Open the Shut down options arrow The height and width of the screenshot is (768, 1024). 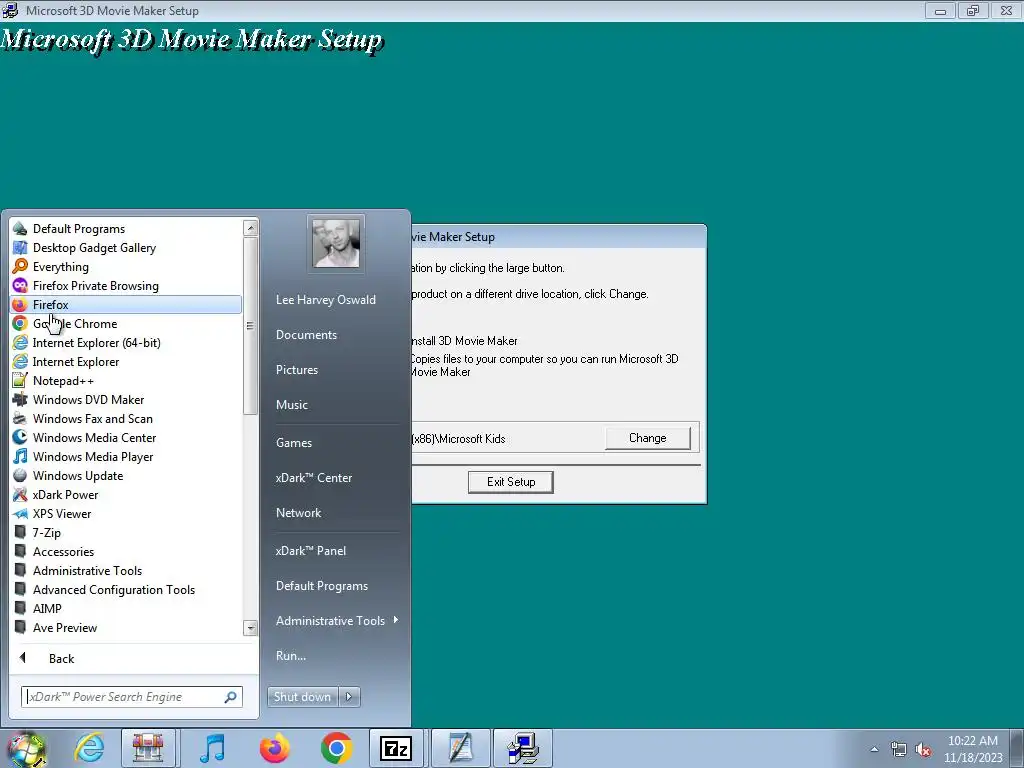pyautogui.click(x=349, y=697)
